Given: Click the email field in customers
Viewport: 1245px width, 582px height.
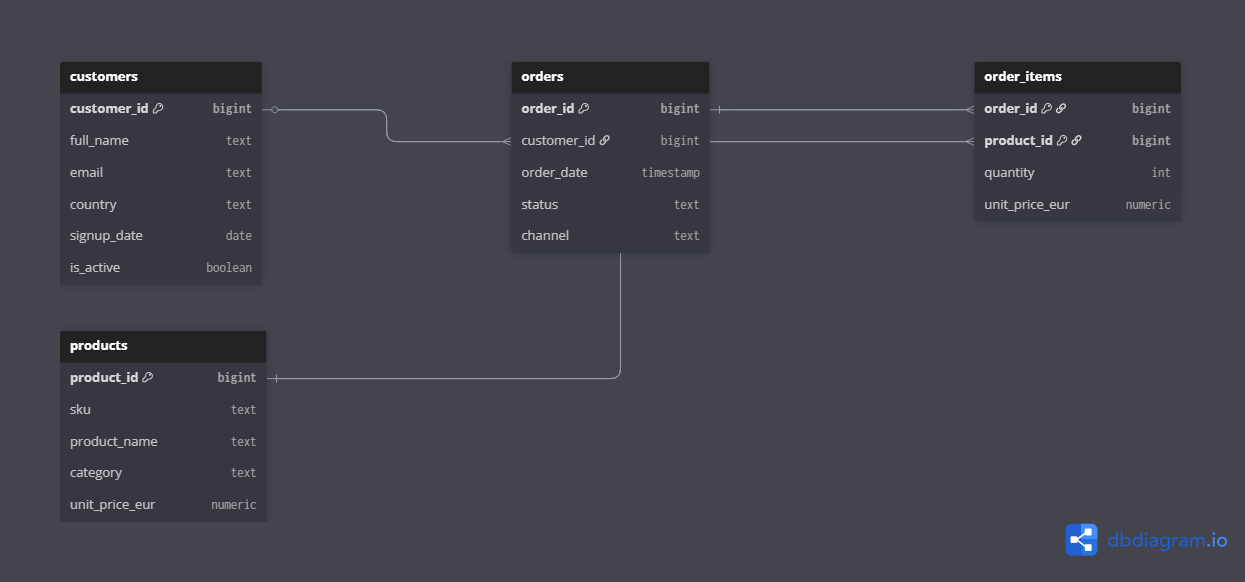Looking at the screenshot, I should (161, 172).
